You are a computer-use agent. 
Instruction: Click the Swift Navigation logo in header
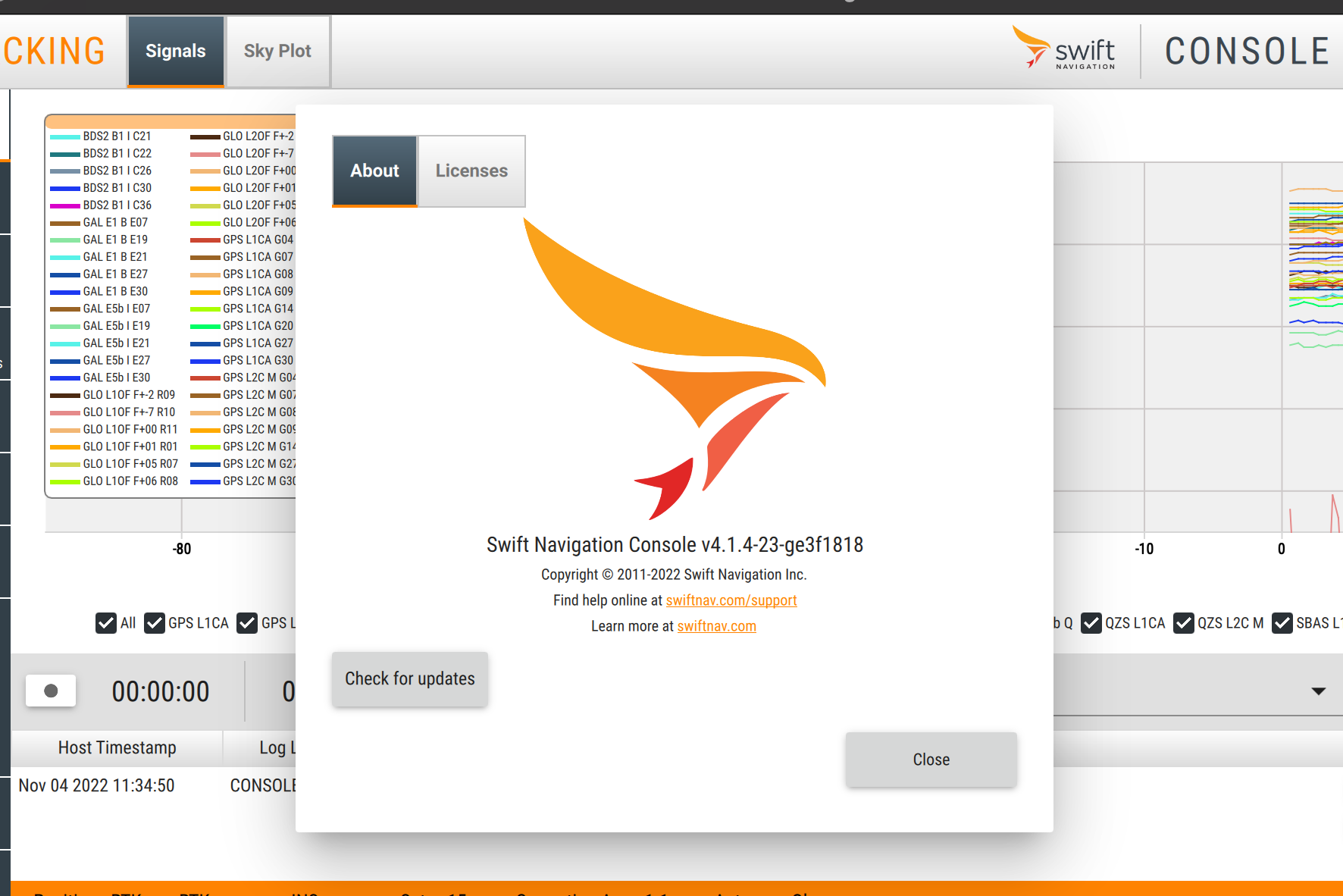click(1064, 49)
